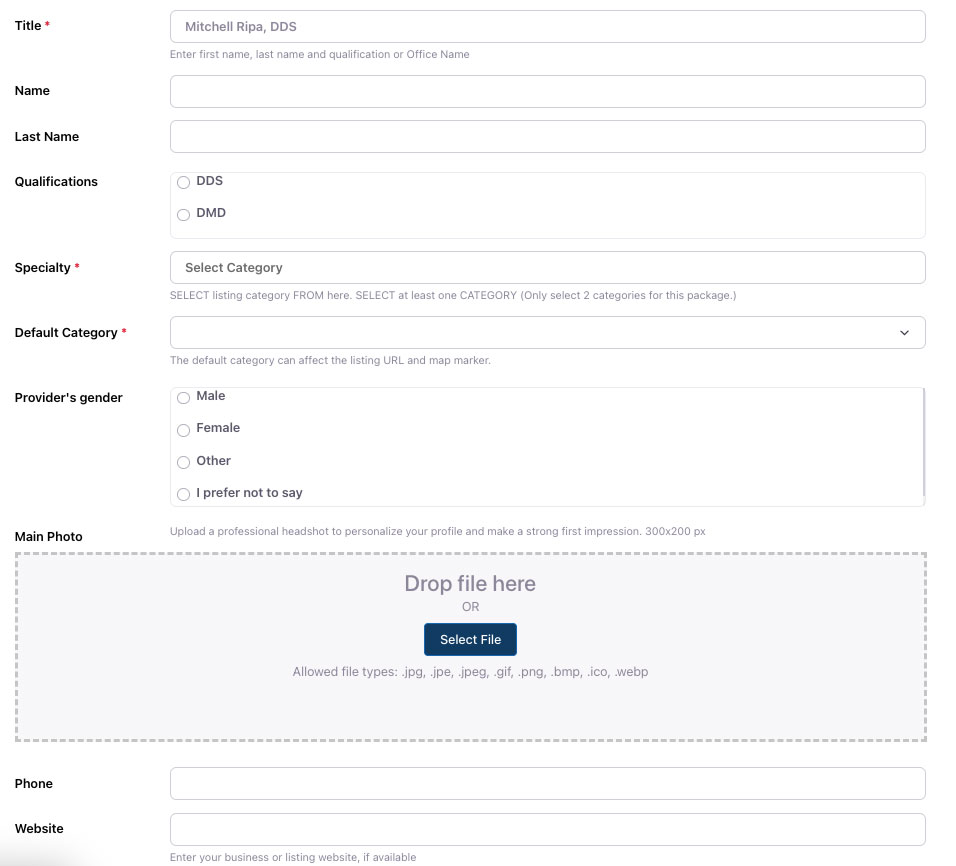Image resolution: width=956 pixels, height=866 pixels.
Task: Focus the Phone input field
Action: point(547,784)
